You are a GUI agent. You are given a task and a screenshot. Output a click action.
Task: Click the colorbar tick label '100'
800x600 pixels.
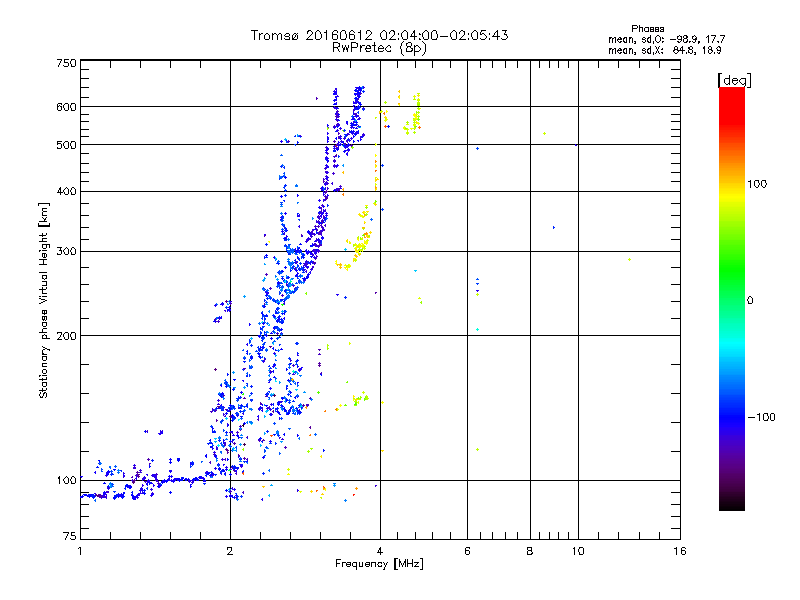[757, 184]
